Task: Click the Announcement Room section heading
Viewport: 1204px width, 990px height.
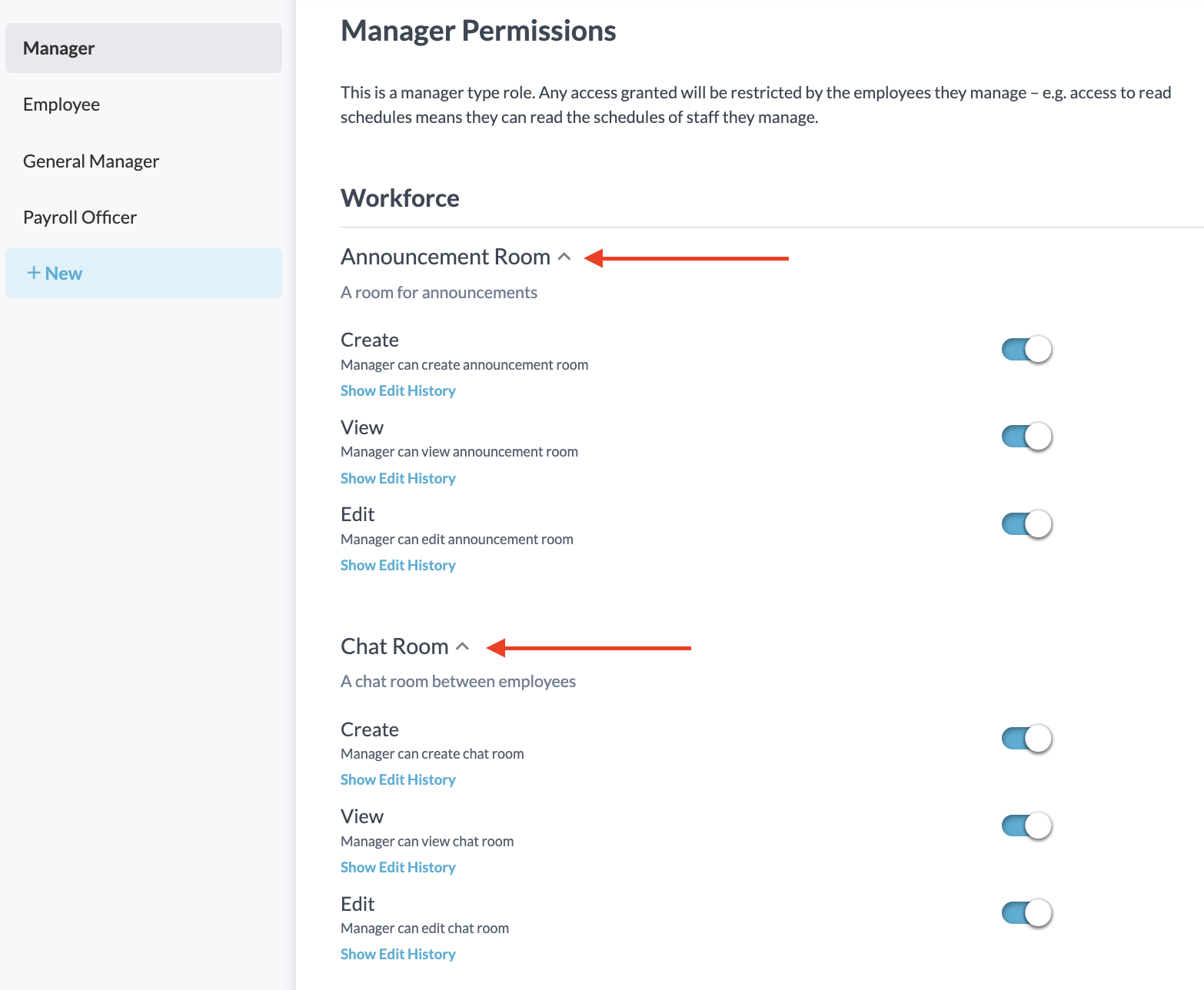Action: tap(445, 257)
